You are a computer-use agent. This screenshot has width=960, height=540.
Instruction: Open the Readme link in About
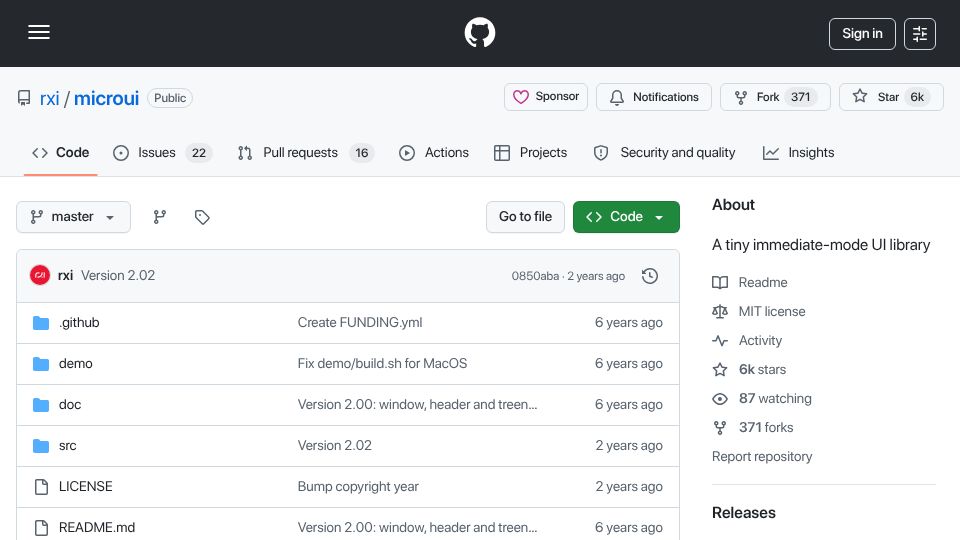763,282
